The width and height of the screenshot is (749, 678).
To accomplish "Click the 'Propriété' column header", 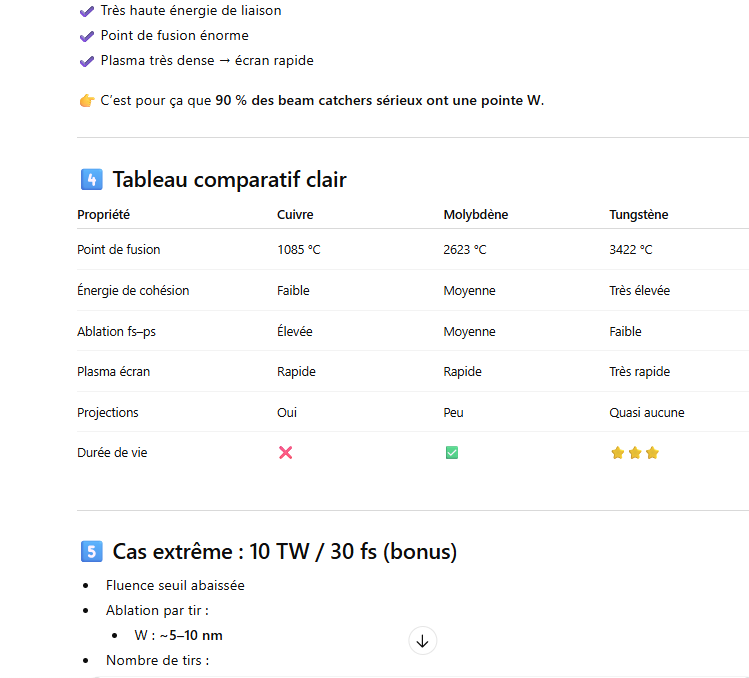I will coord(103,215).
